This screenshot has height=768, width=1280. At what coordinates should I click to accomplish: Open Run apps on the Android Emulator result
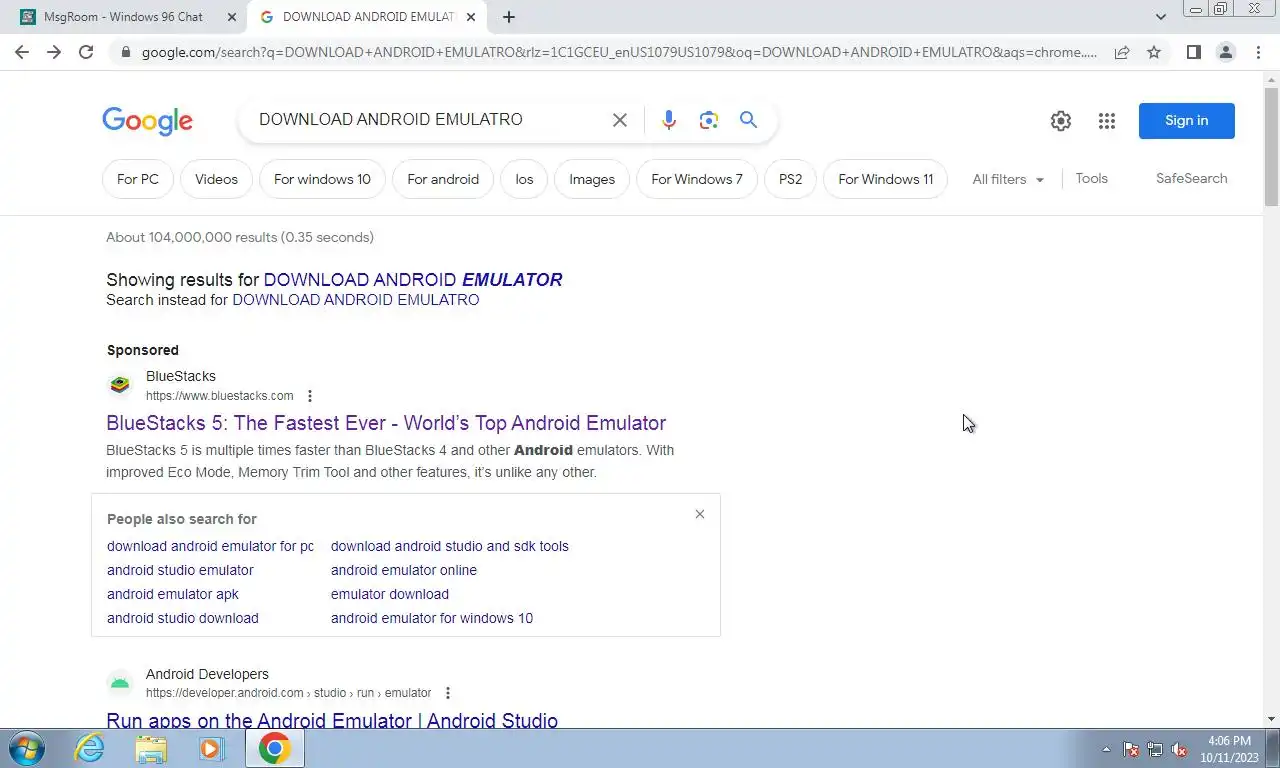click(x=332, y=720)
